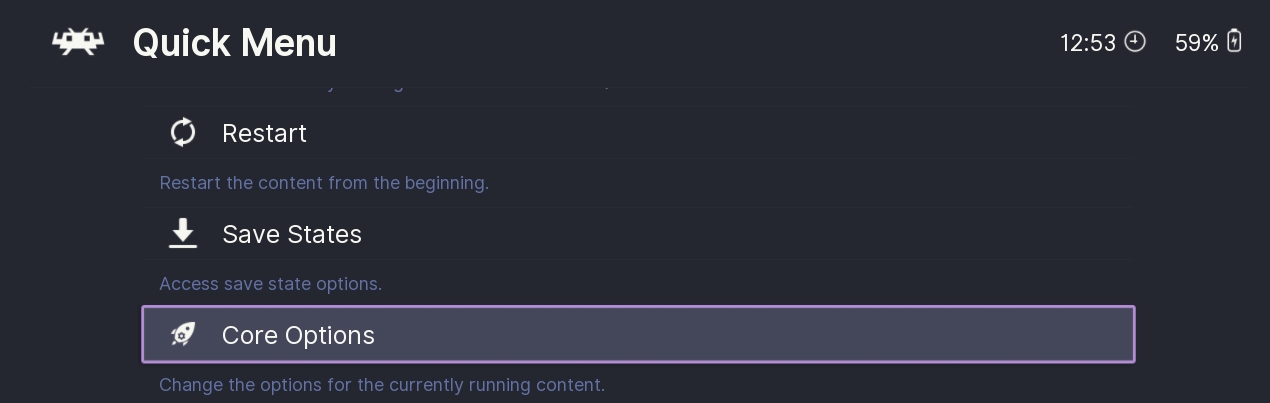
Task: Click the Quick Menu header title
Action: click(234, 43)
